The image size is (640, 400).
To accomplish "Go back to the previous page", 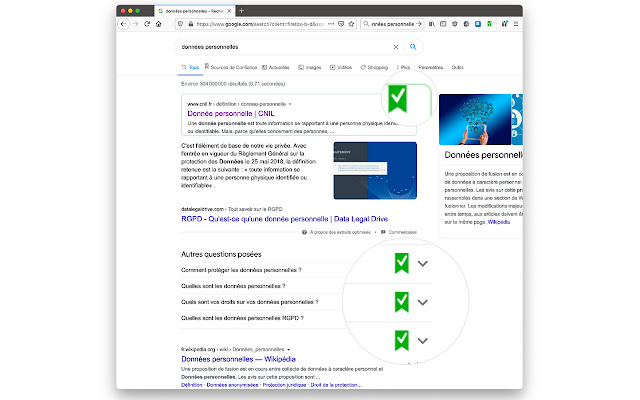I will [123, 24].
